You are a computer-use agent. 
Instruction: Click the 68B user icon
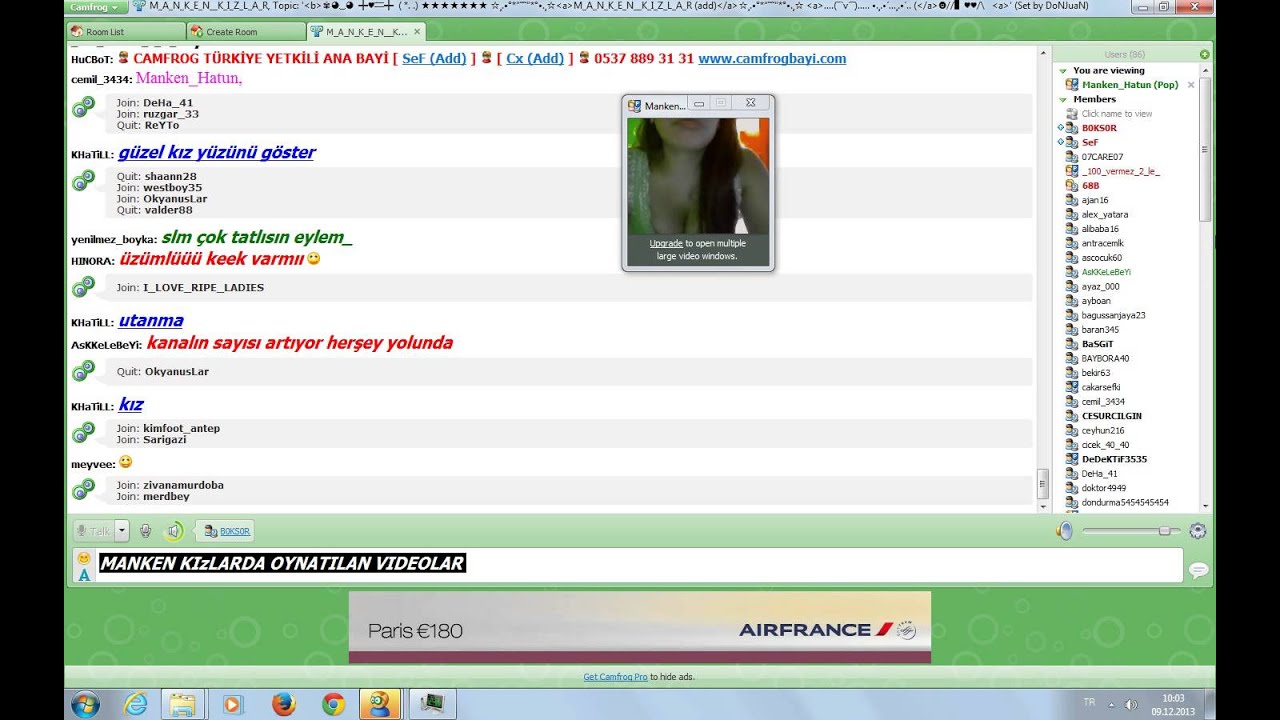pos(1071,186)
